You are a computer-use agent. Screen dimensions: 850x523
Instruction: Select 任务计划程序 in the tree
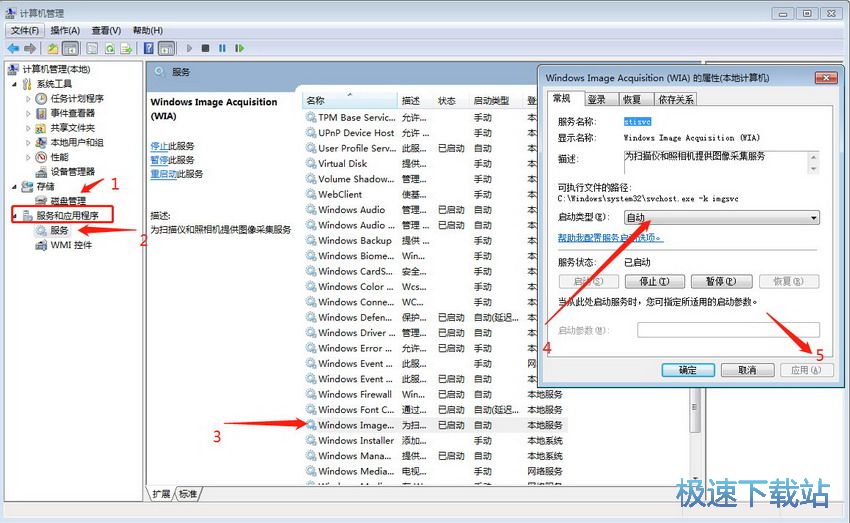(x=76, y=99)
